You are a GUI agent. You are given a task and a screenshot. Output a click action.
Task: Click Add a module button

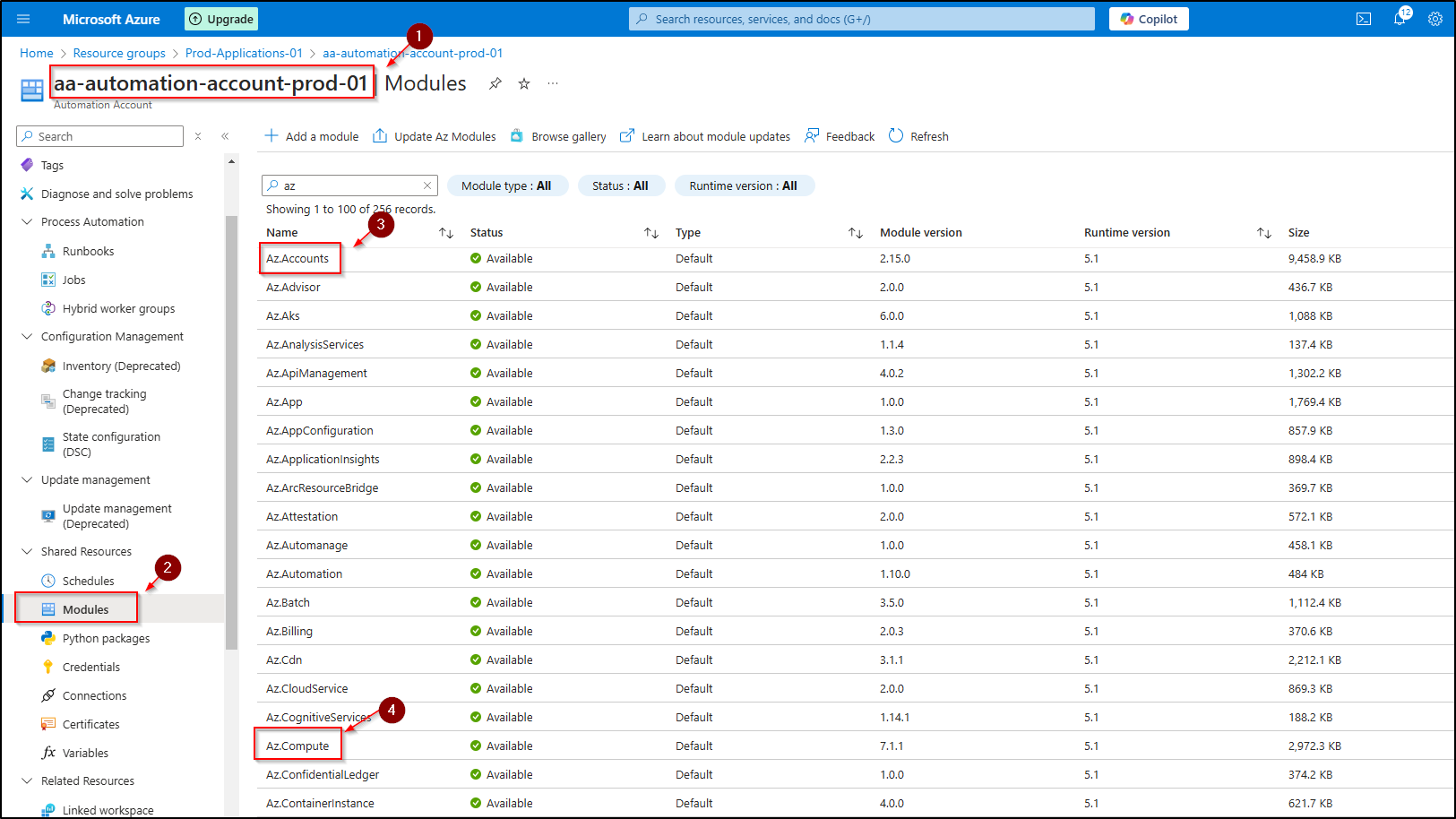coord(312,136)
